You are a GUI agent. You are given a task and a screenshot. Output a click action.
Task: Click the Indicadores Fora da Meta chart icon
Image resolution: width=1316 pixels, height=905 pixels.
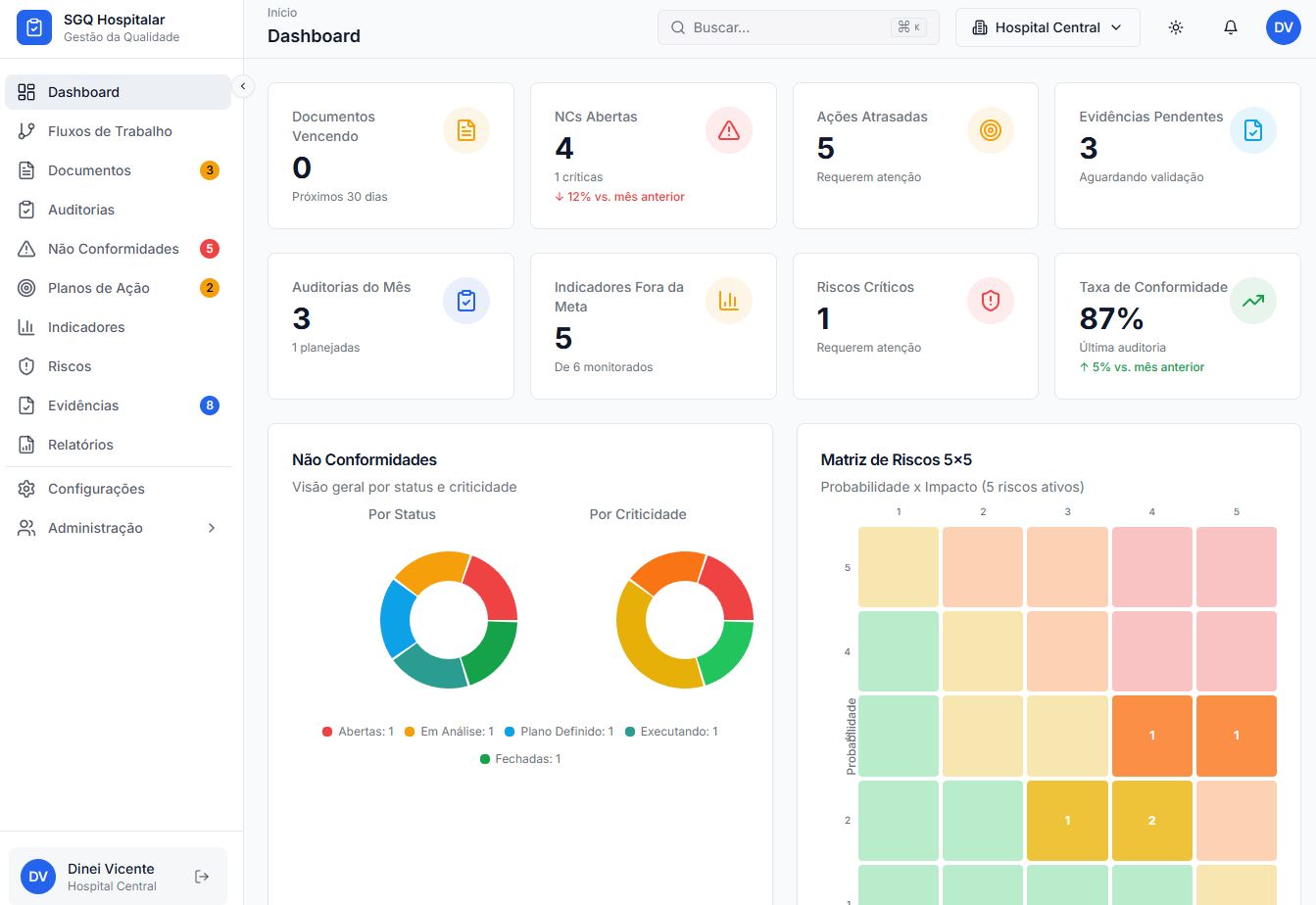[x=728, y=301]
